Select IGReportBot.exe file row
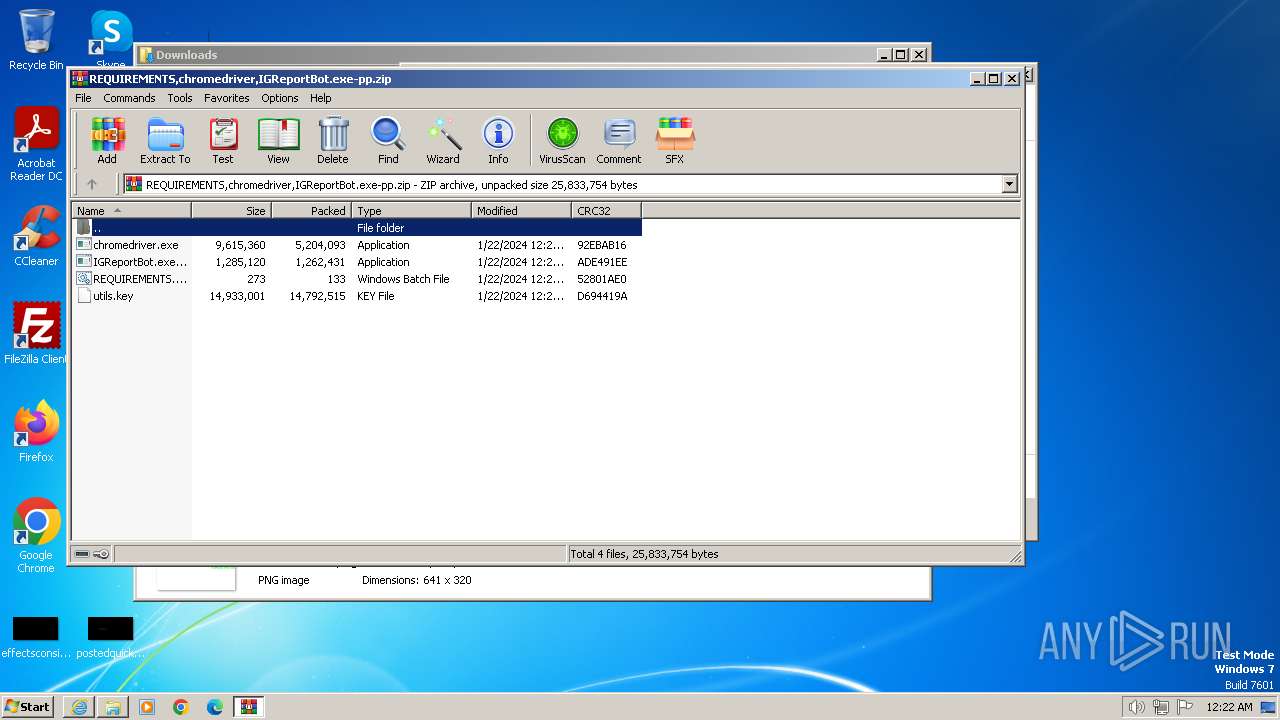 357,262
